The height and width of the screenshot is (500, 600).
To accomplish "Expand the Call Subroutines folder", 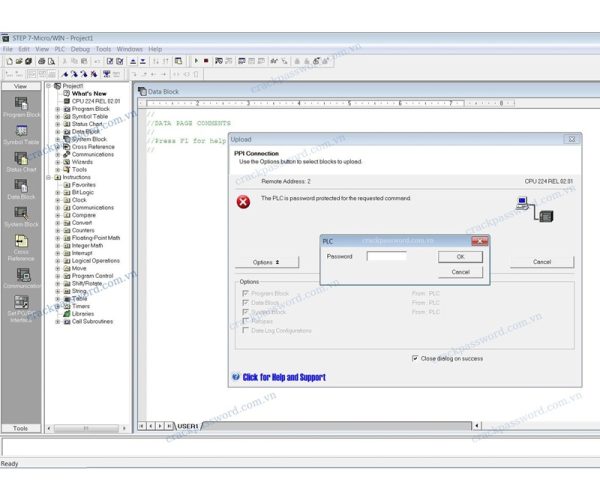I will coord(58,322).
